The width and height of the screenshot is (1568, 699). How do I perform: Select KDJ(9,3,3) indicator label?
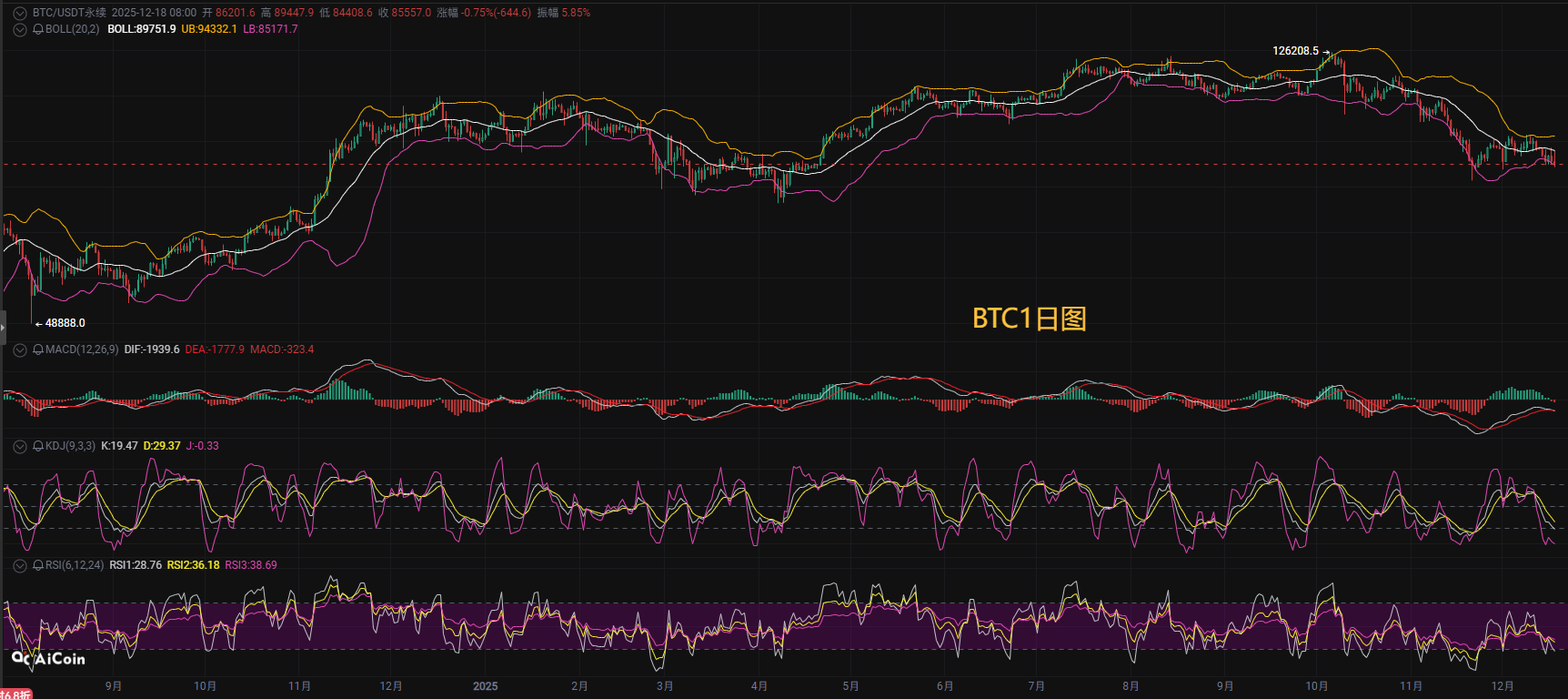(x=70, y=447)
